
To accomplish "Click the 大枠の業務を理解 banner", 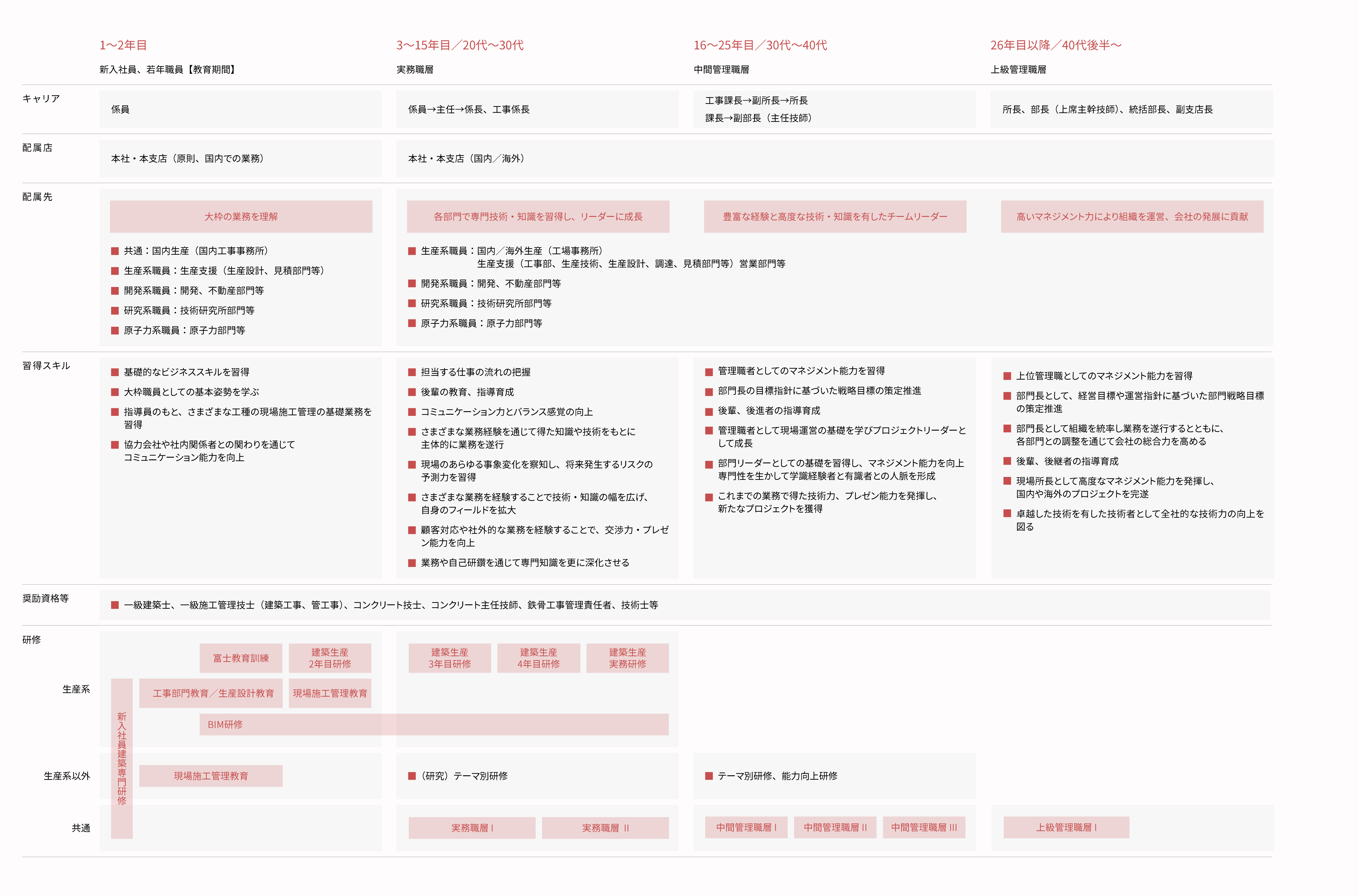I will coord(241,217).
